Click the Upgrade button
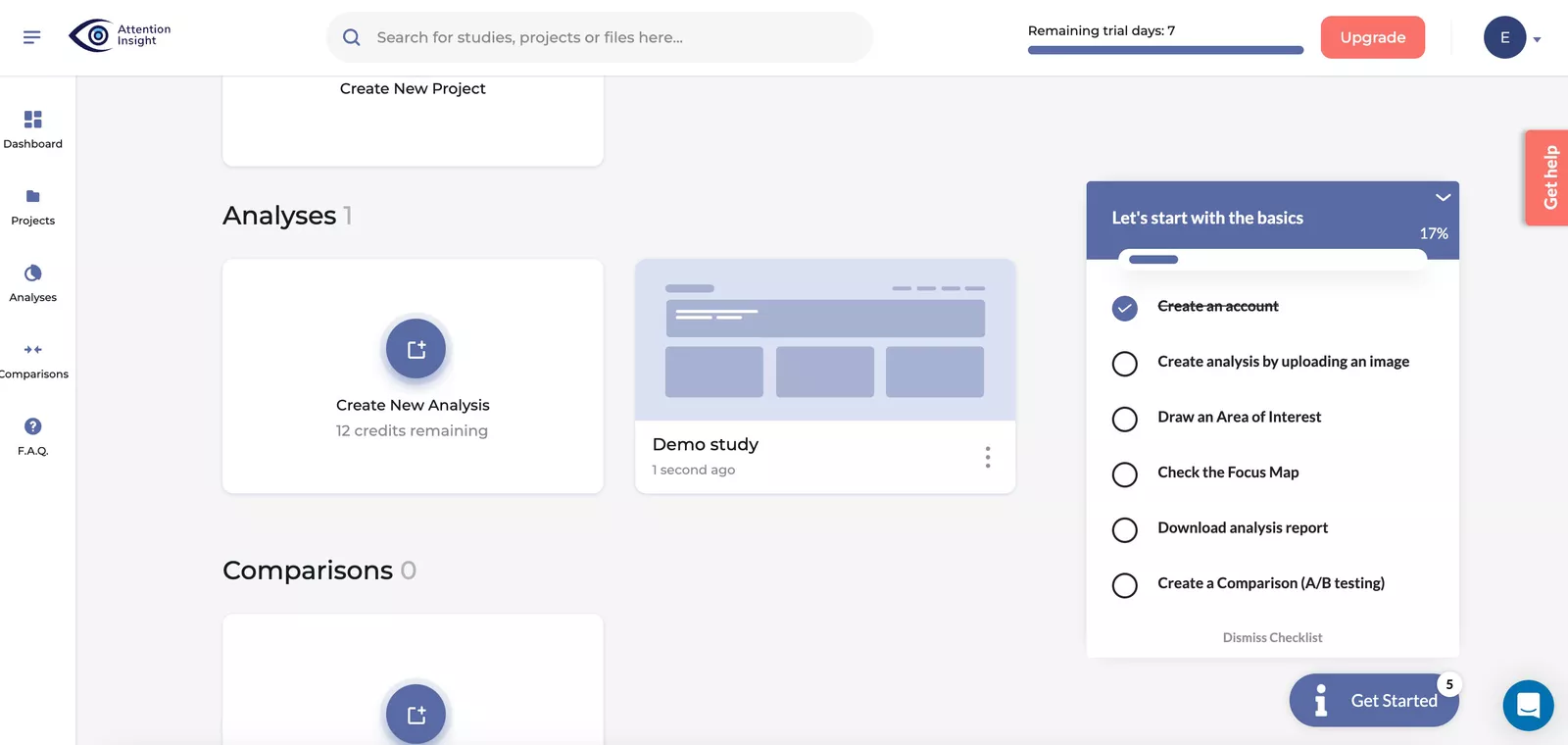The image size is (1568, 745). click(x=1372, y=37)
